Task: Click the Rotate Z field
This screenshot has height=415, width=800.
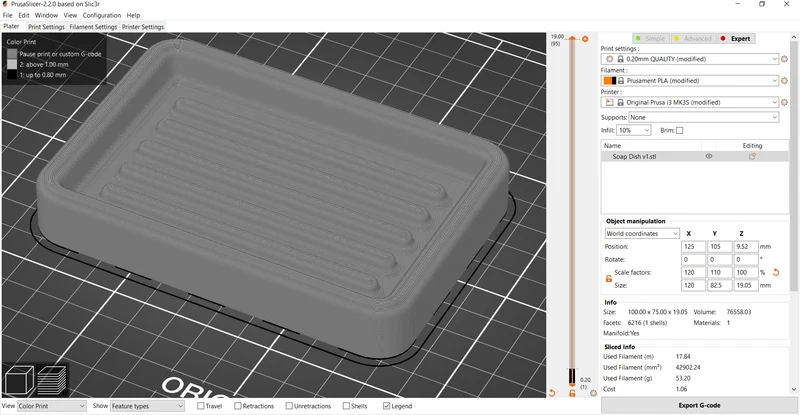Action: [746, 260]
